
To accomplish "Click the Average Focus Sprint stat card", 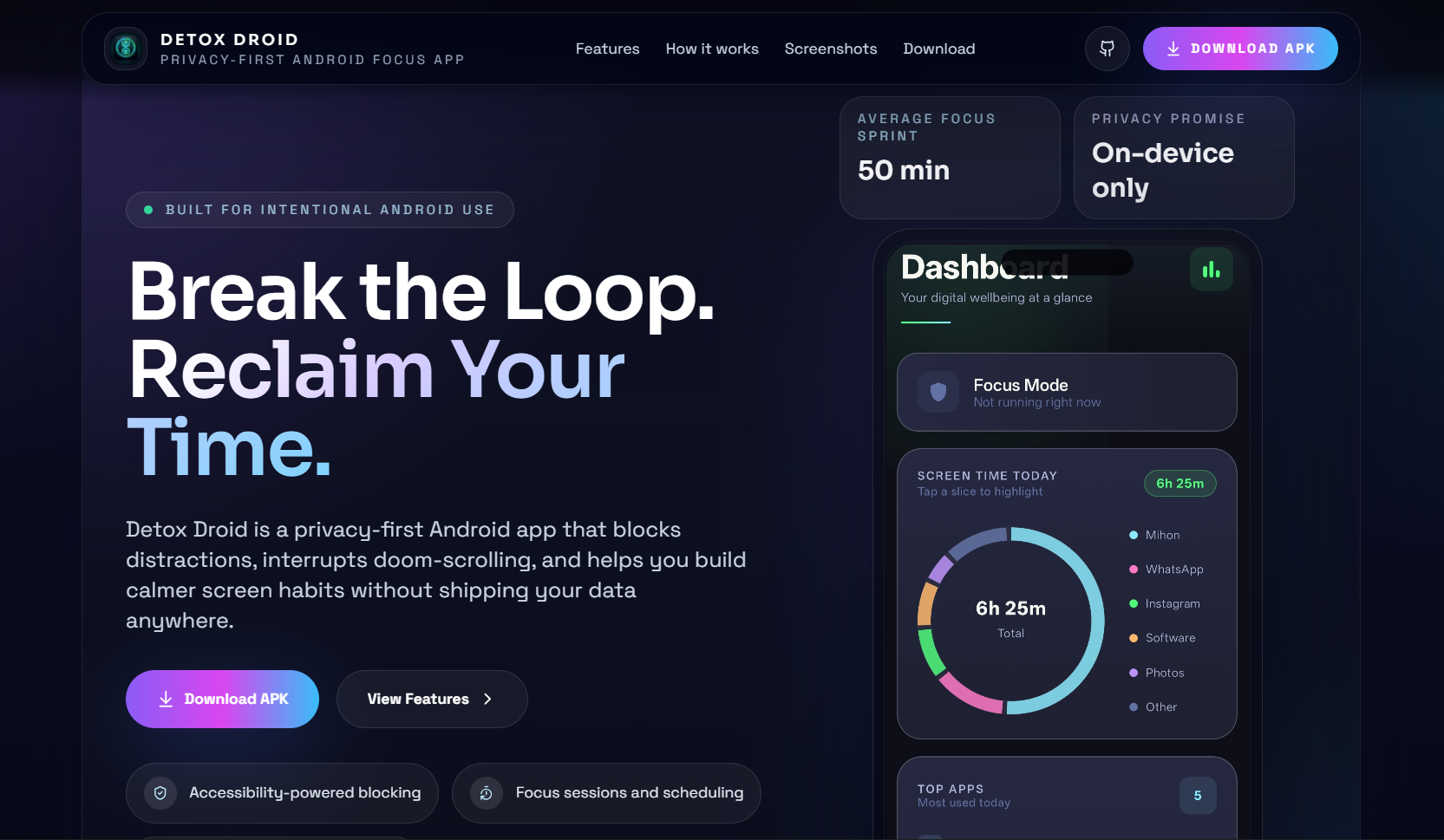I will point(949,158).
